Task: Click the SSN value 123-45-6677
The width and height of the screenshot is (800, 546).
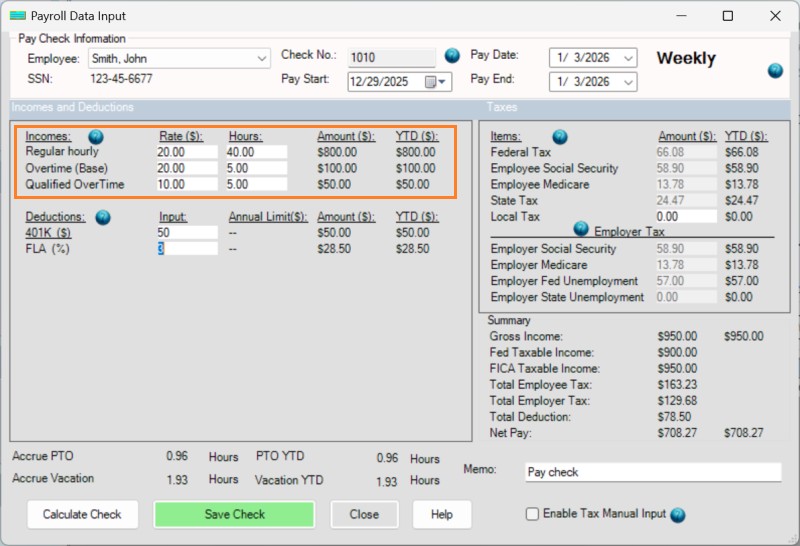Action: 121,79
